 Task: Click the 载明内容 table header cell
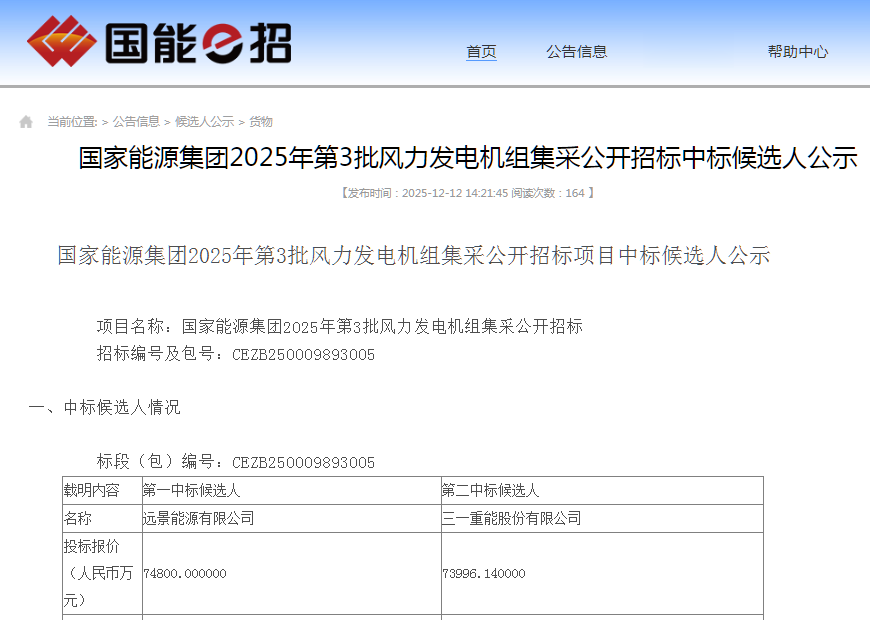click(103, 491)
